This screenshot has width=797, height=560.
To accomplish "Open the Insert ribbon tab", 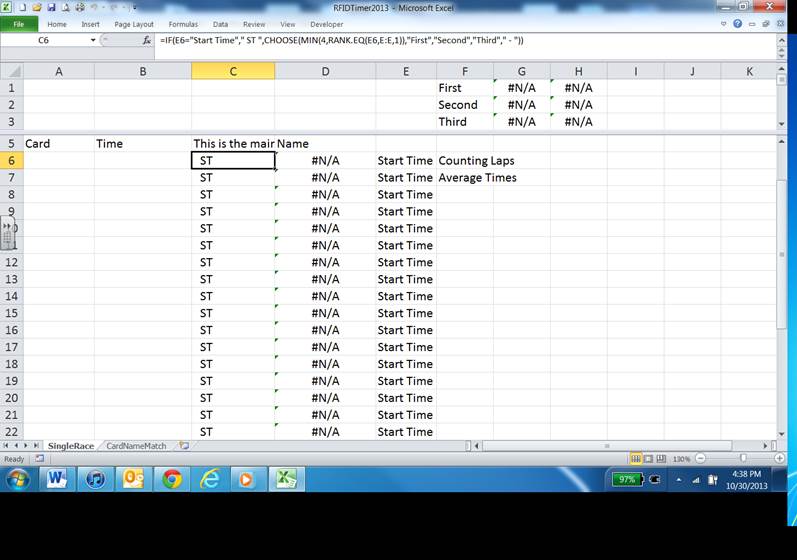I will pyautogui.click(x=90, y=24).
